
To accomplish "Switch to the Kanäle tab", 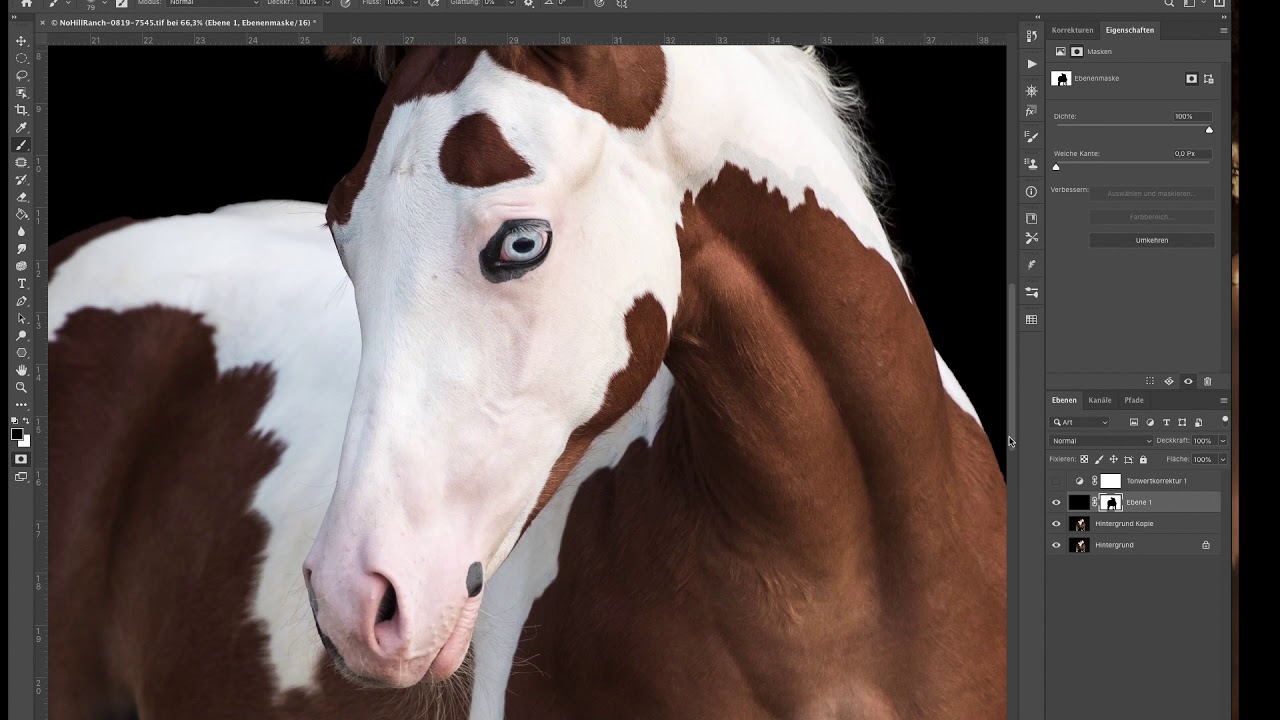I will point(1100,400).
